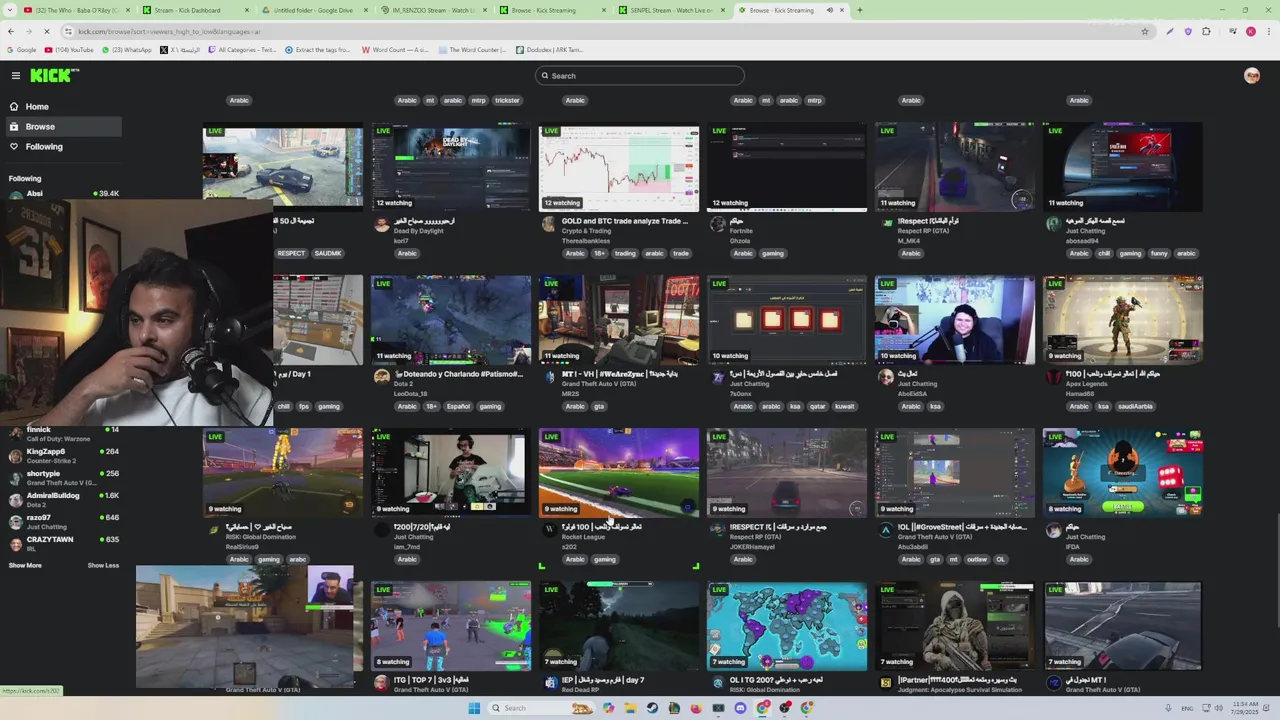Mute the active Browse tab audio icon
The width and height of the screenshot is (1280, 720).
(x=829, y=10)
